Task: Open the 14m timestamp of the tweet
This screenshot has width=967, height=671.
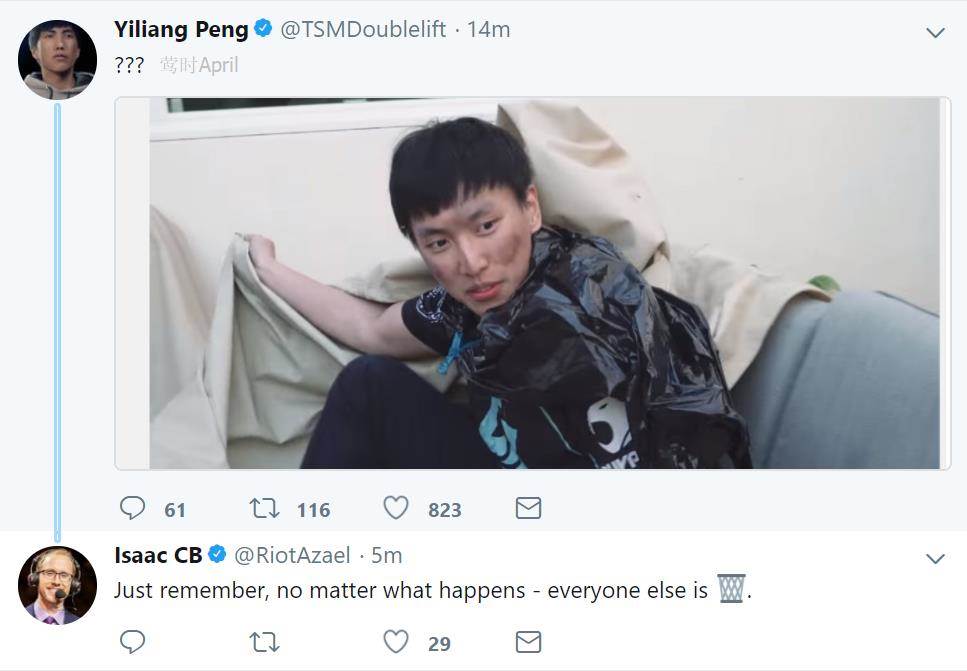Action: click(x=488, y=30)
